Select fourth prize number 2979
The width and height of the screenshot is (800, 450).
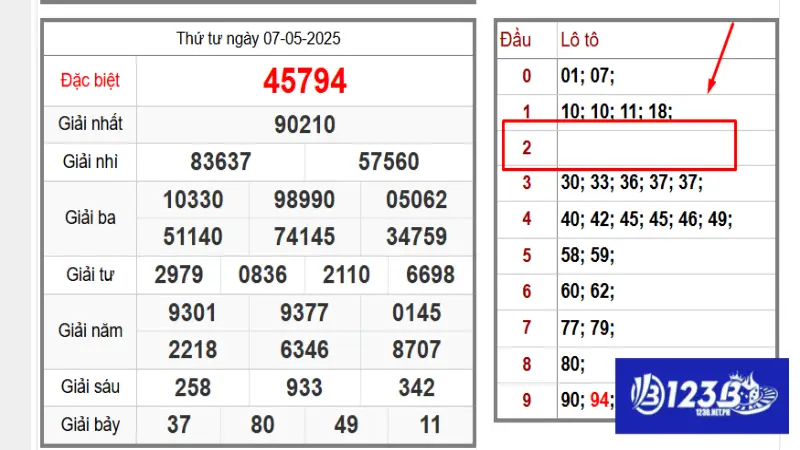(179, 275)
